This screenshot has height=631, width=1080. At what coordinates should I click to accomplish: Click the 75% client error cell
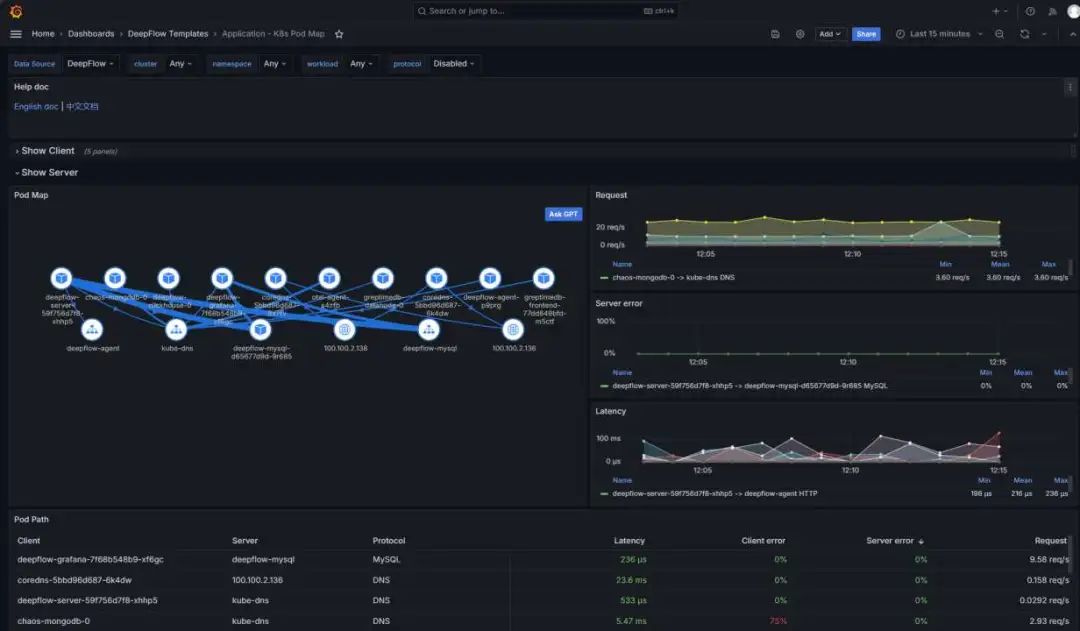(x=778, y=621)
